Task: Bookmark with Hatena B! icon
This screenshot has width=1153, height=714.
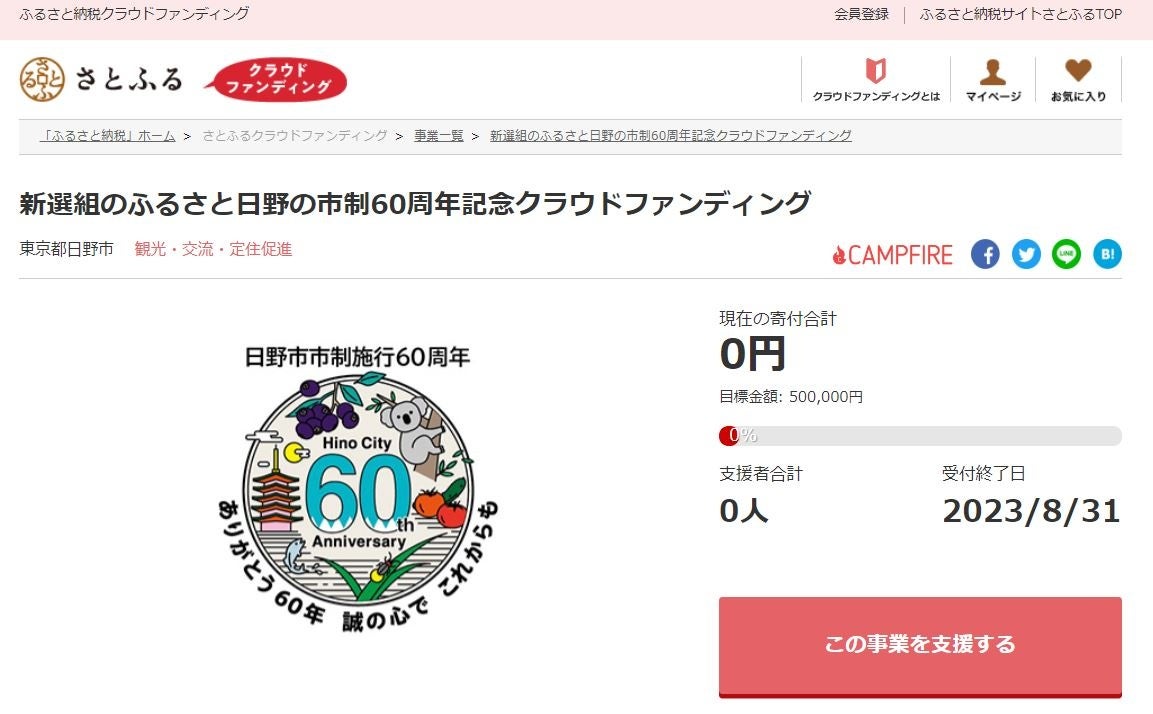Action: (x=1107, y=254)
